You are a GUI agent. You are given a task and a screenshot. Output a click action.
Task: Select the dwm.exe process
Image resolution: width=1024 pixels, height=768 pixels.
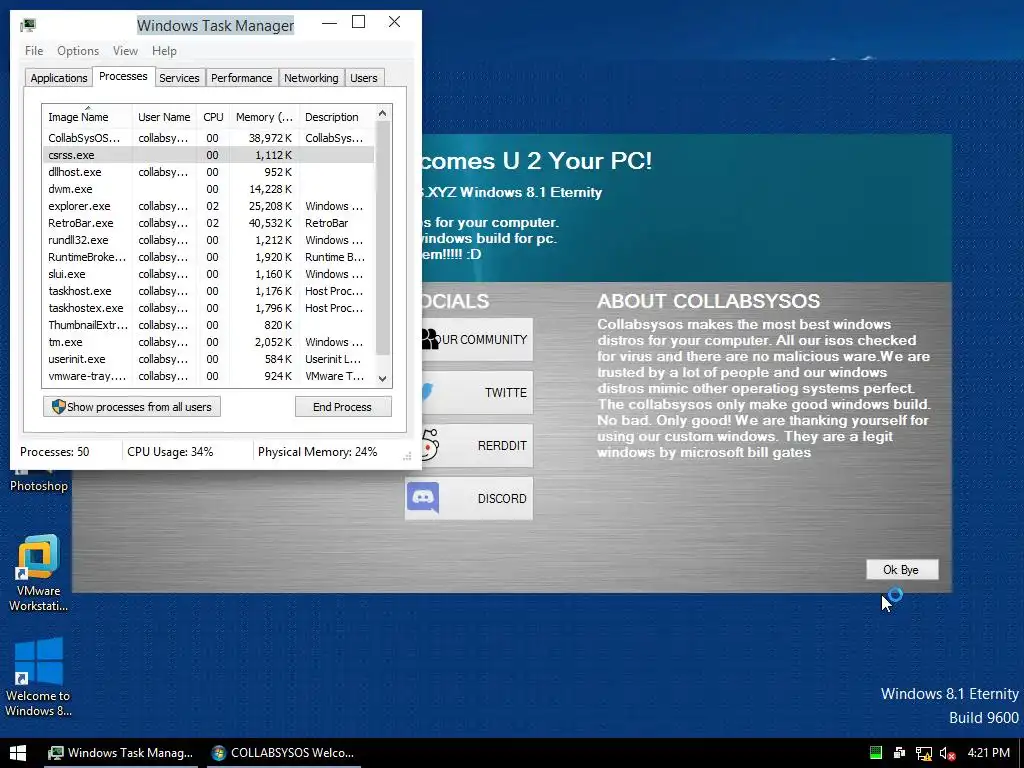pos(208,189)
